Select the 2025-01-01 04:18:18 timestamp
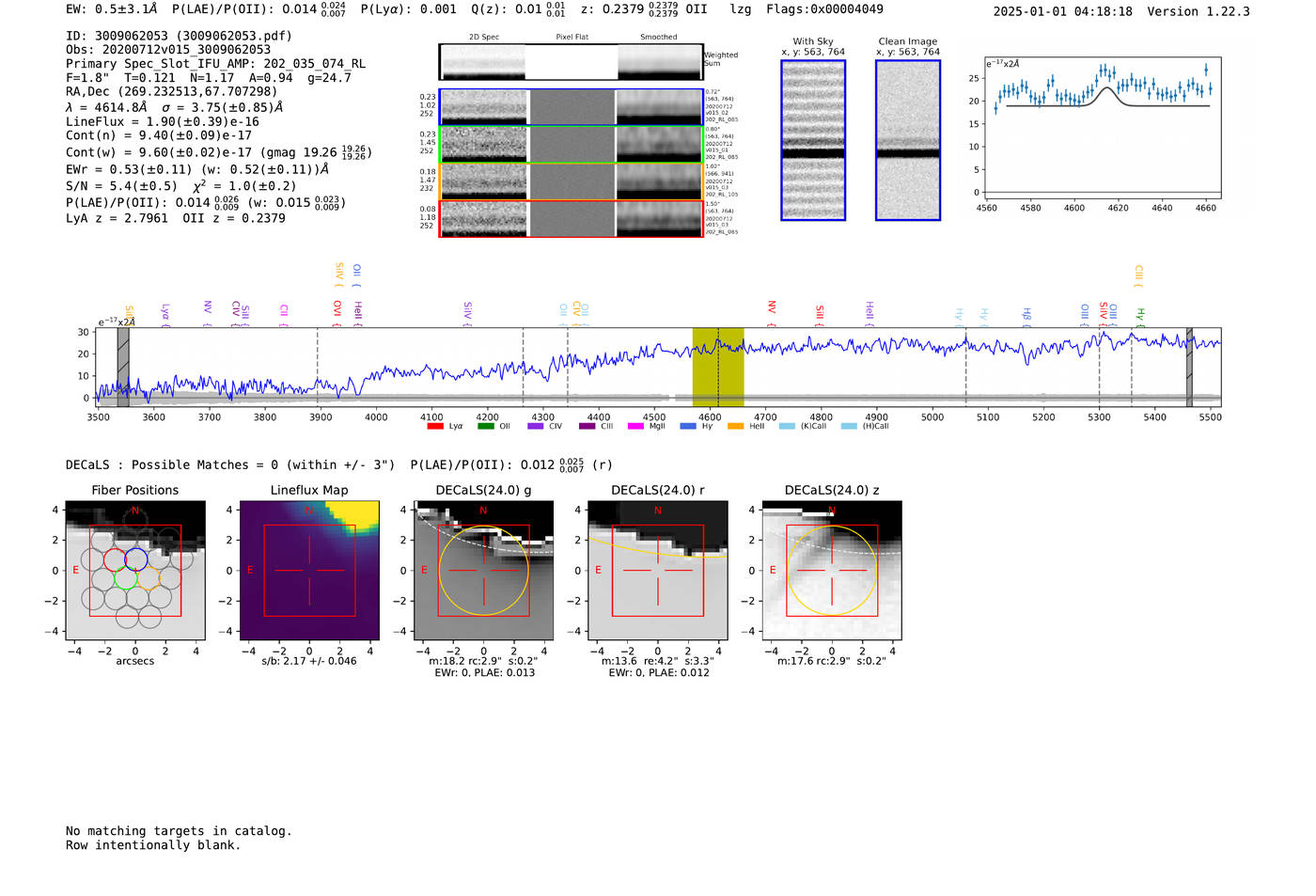Image resolution: width=1316 pixels, height=896 pixels. [1063, 11]
